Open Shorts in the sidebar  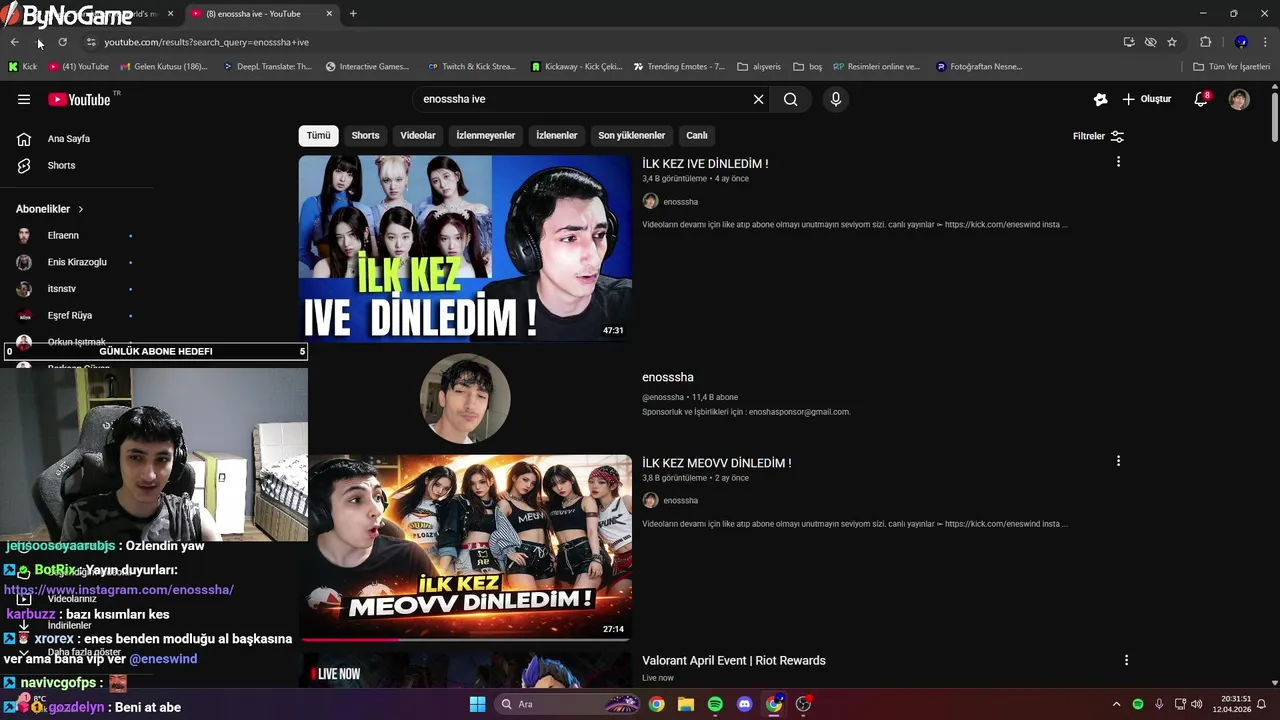click(61, 165)
